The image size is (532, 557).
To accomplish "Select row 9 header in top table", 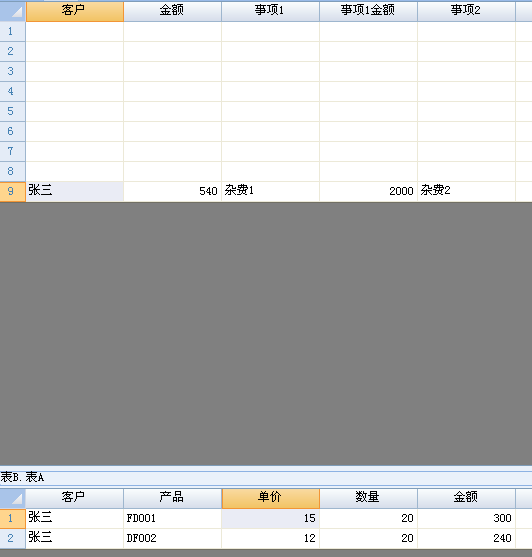I will click(x=12, y=191).
